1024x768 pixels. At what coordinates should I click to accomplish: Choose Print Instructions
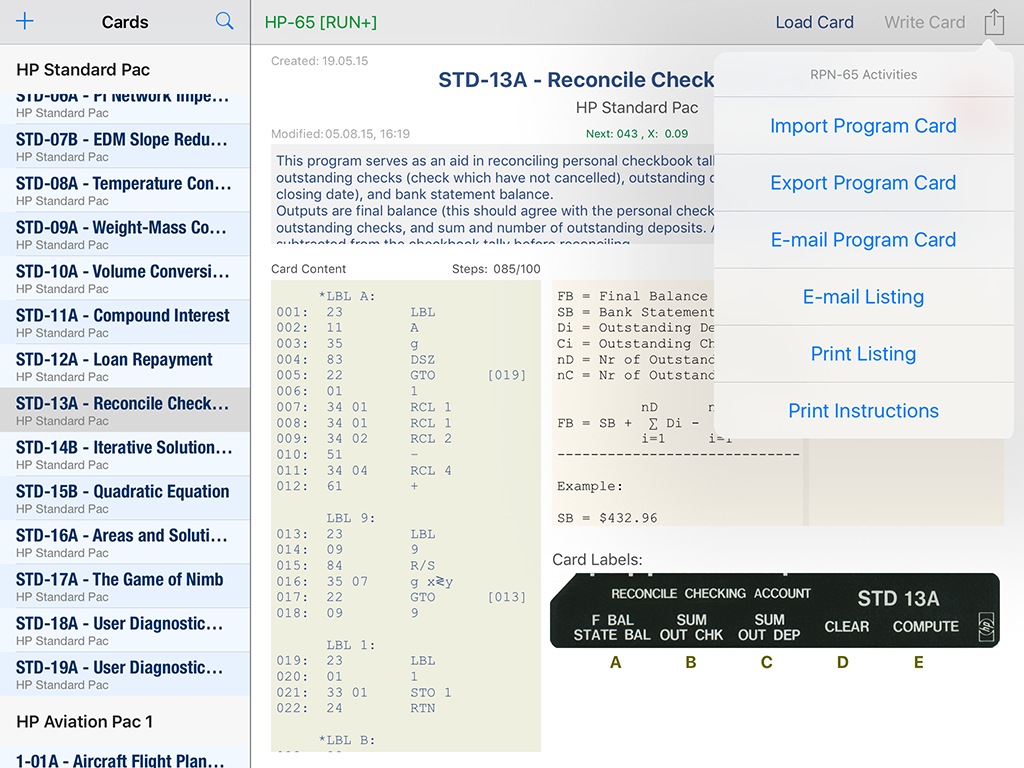tap(863, 411)
